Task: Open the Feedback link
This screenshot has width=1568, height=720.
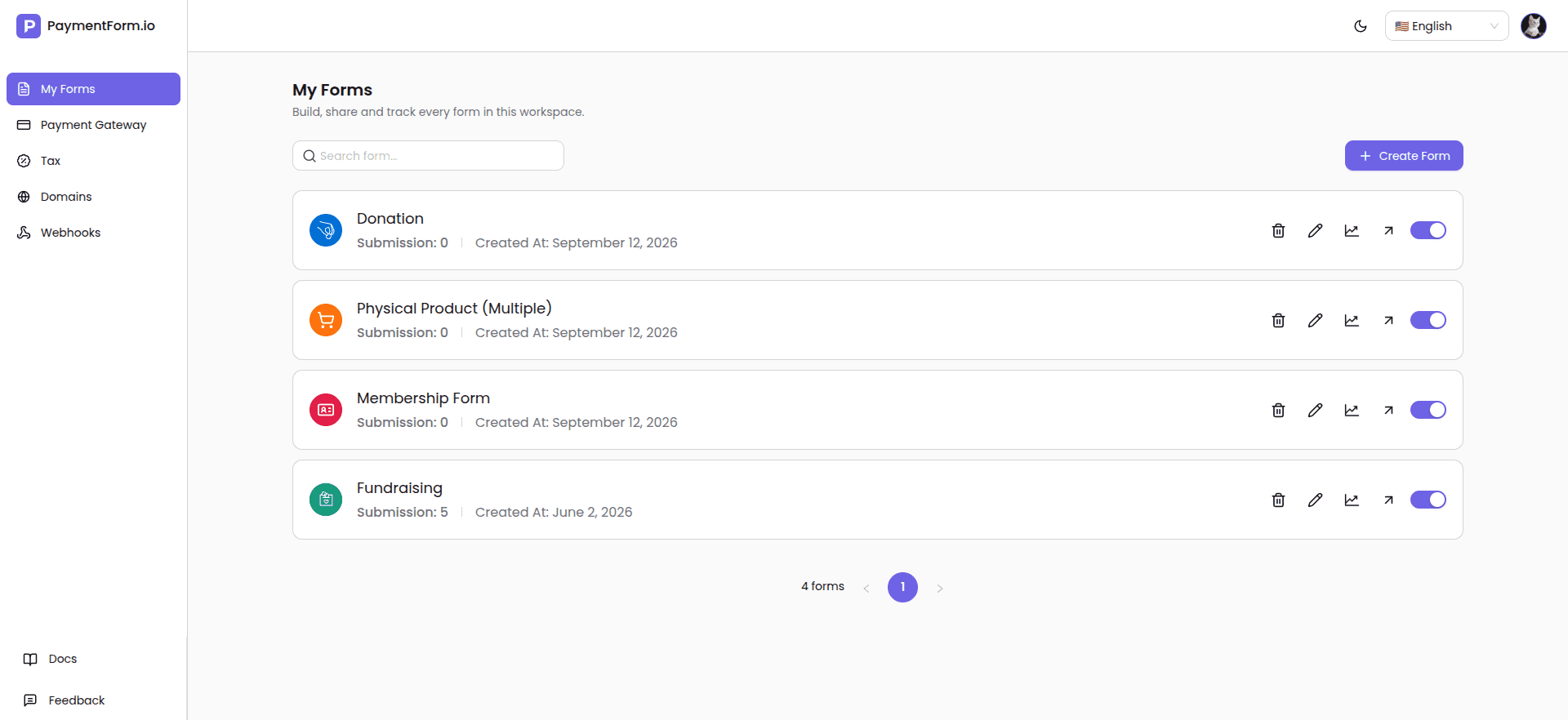Action: click(x=65, y=700)
